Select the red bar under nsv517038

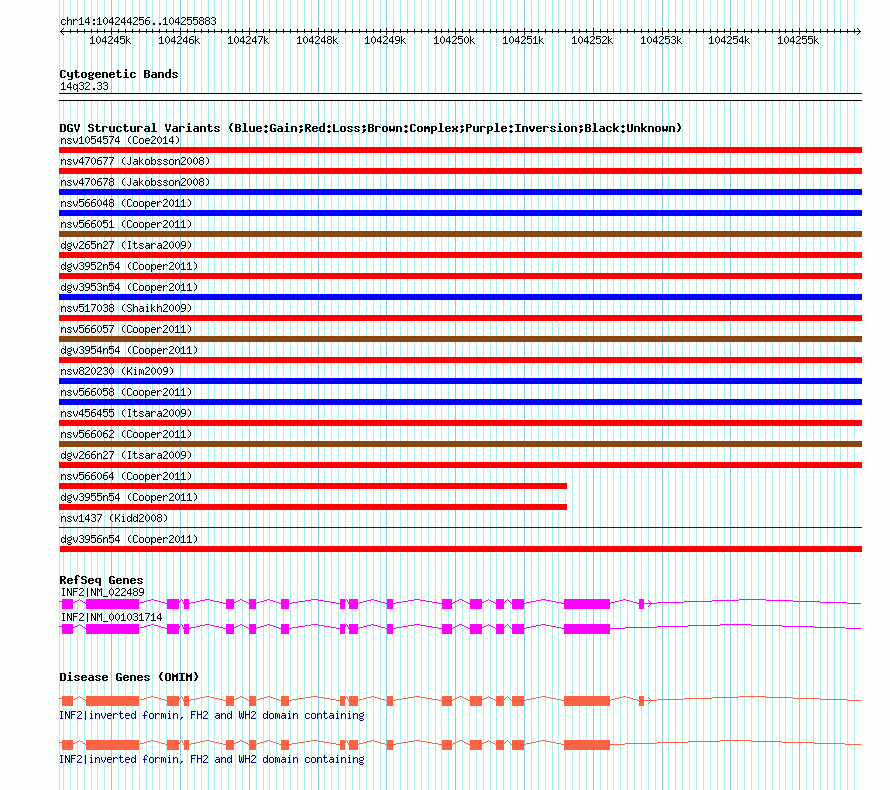pos(460,318)
